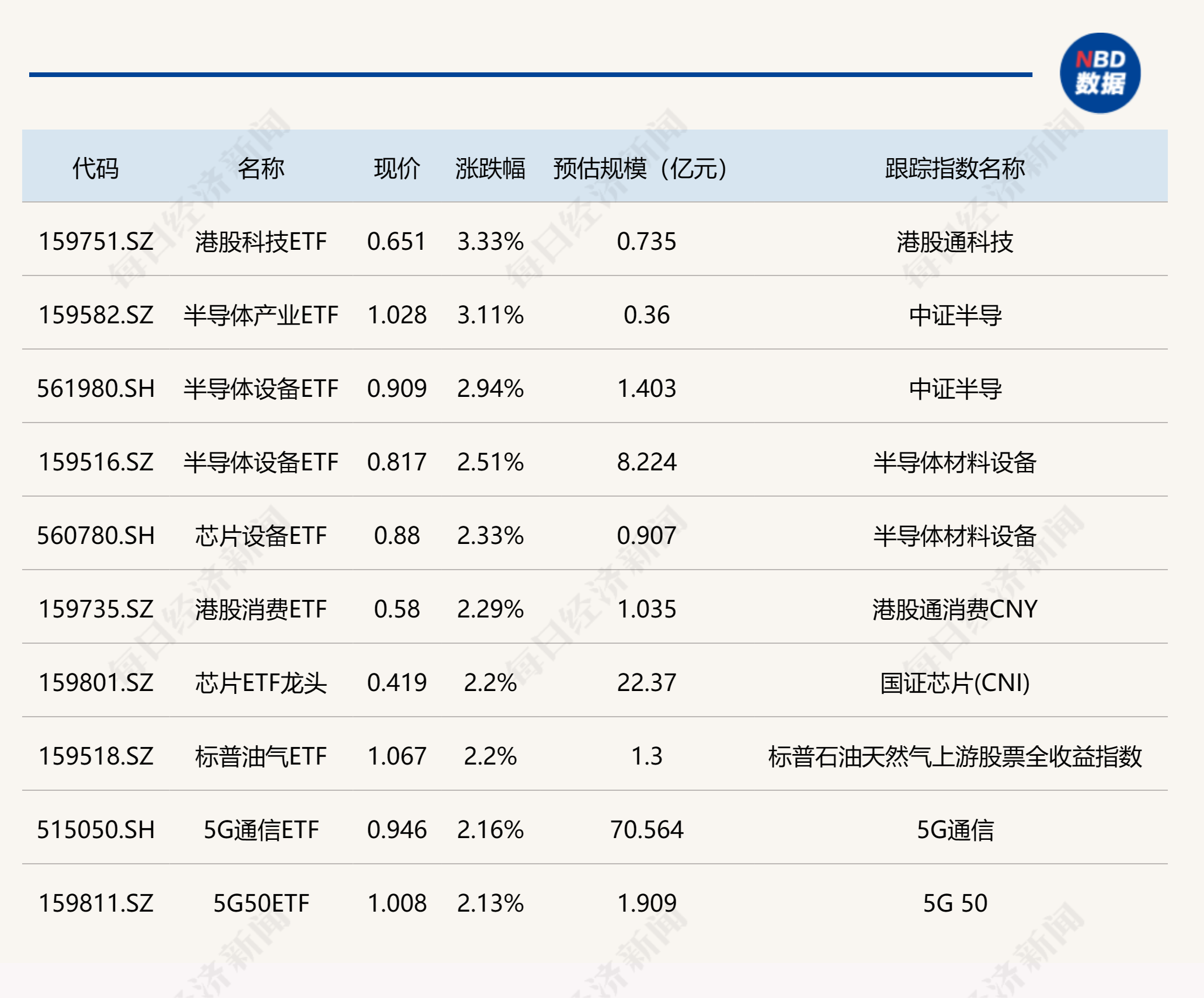Click the 港股通科技 index name
The width and height of the screenshot is (1204, 998).
pyautogui.click(x=955, y=242)
